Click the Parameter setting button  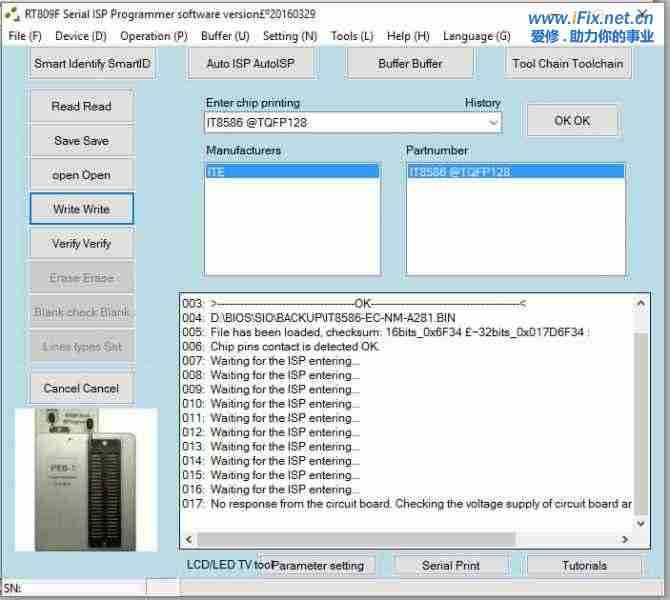coord(319,565)
